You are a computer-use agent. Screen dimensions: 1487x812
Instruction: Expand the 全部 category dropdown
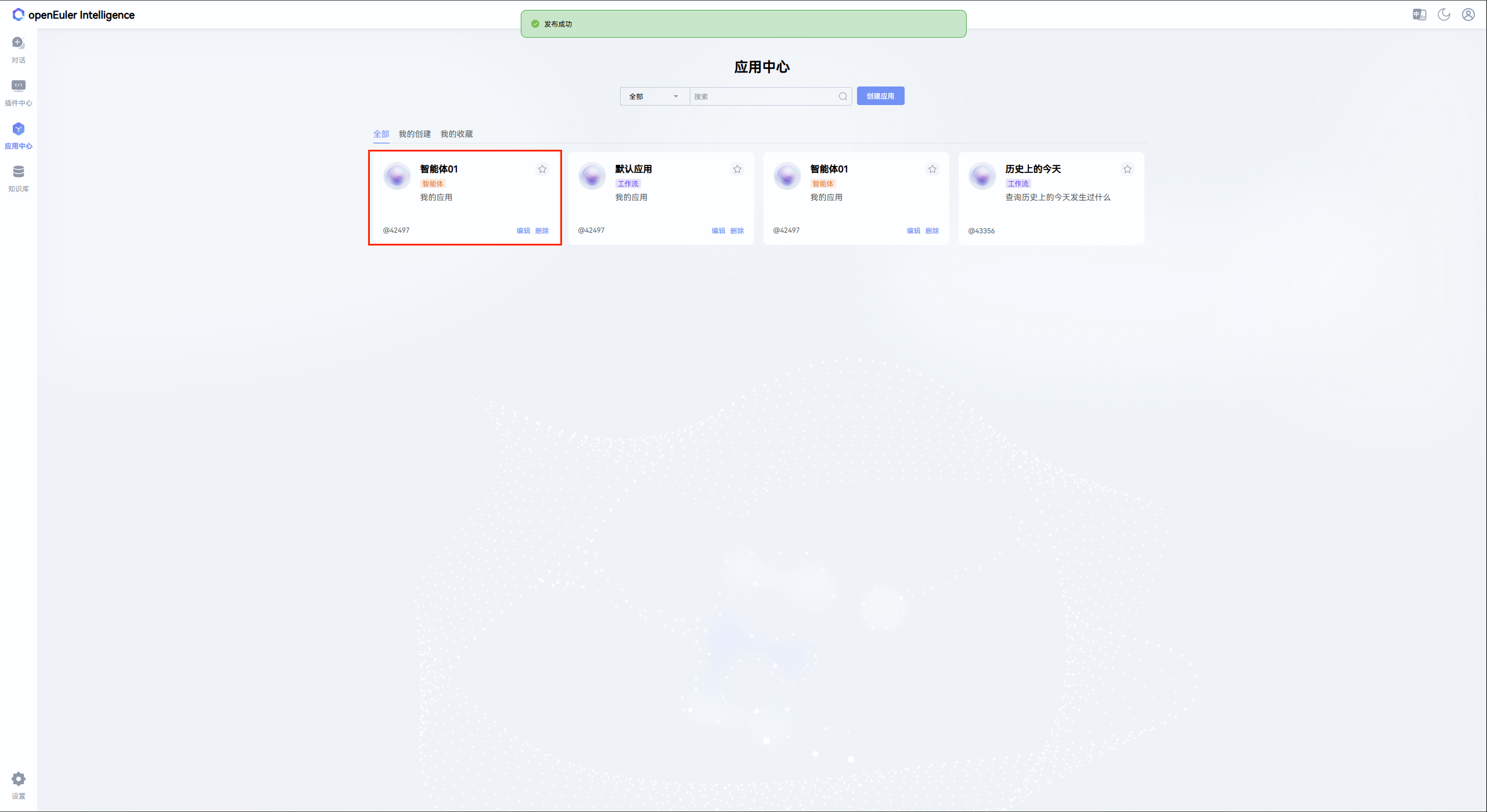pyautogui.click(x=654, y=96)
